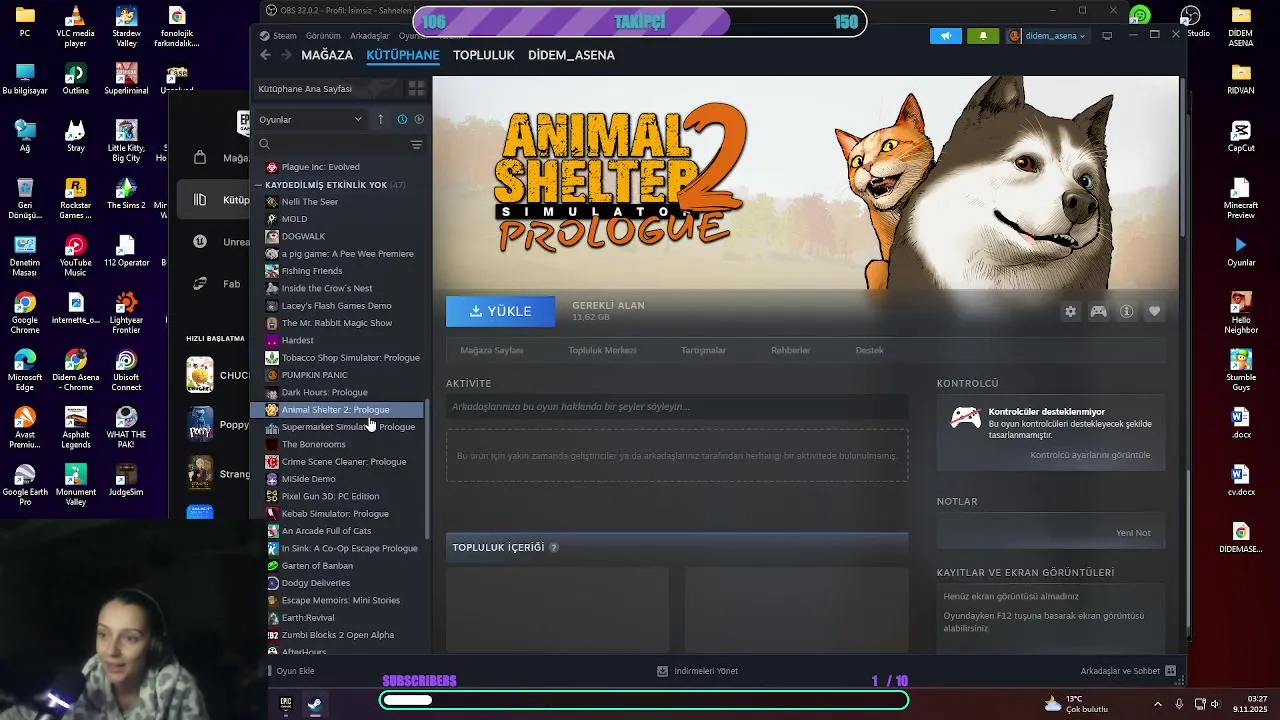This screenshot has height=720, width=1280.
Task: Open Destek game tab
Action: coord(869,350)
